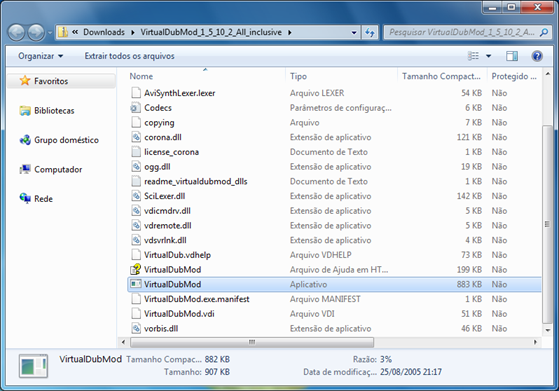Expand the view options dropdown arrow

488,56
